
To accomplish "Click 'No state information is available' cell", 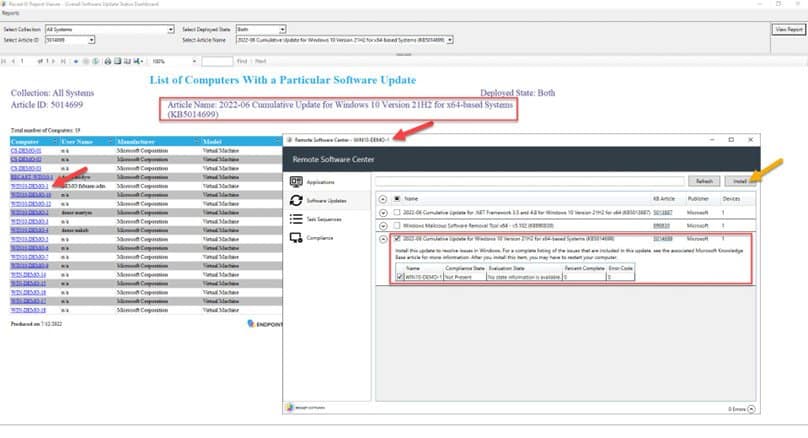I will [x=524, y=277].
